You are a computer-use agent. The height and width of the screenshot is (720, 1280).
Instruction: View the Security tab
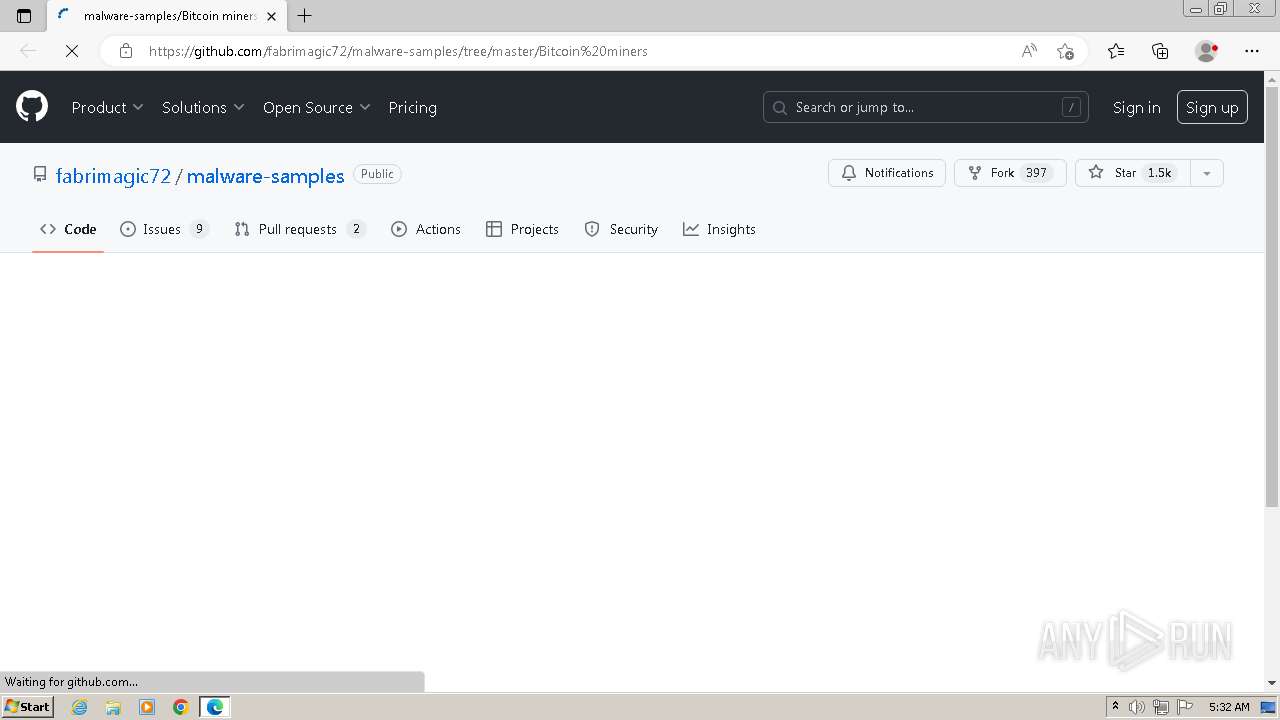tap(621, 229)
